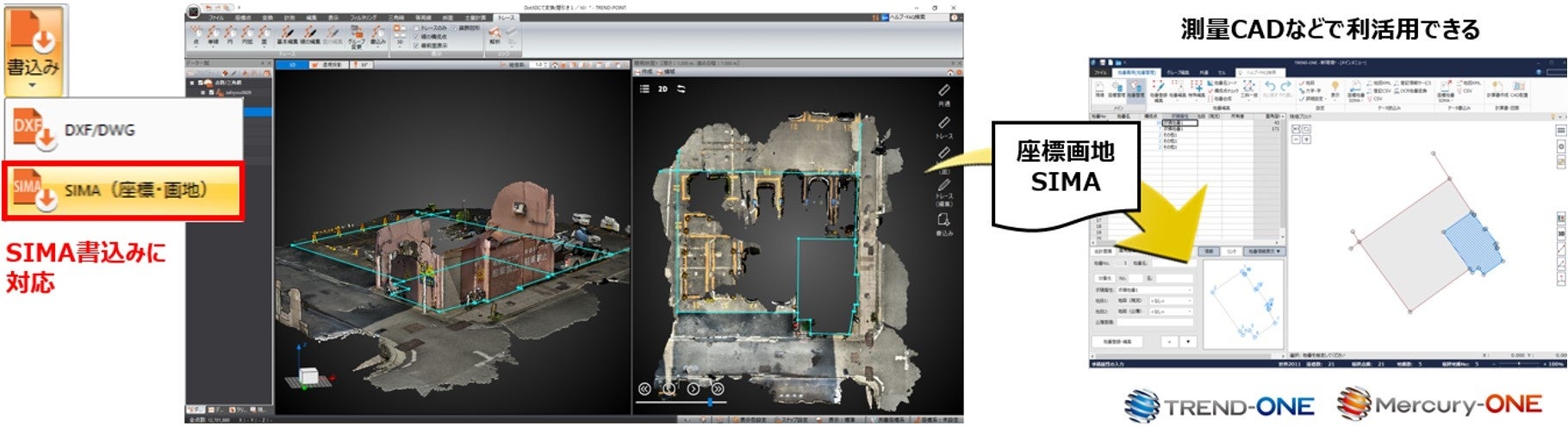Open the 基本編集 editing tool
The height and width of the screenshot is (426, 1568).
(287, 35)
